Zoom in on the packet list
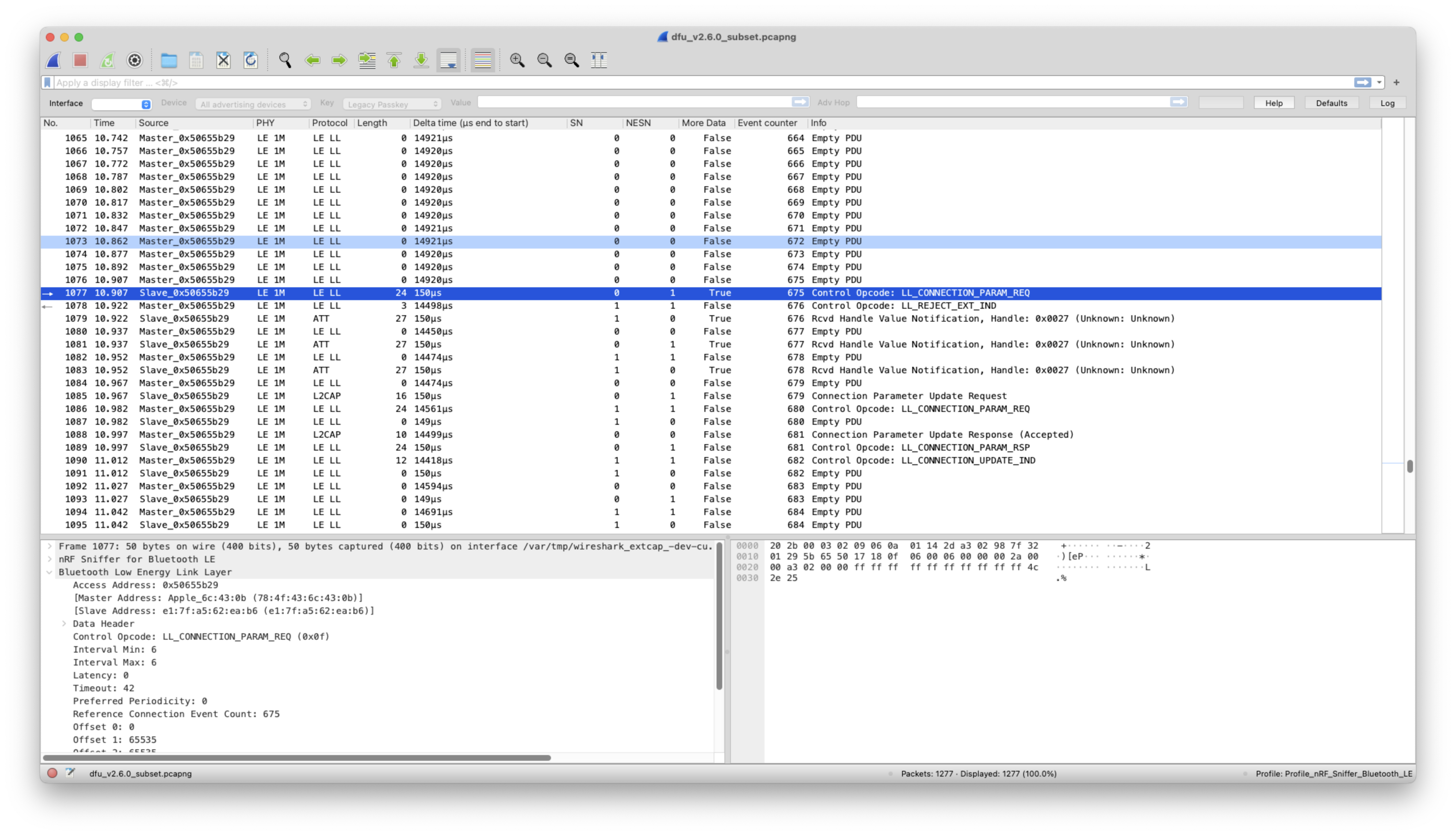Screen dimensions: 1456x836 (x=517, y=60)
